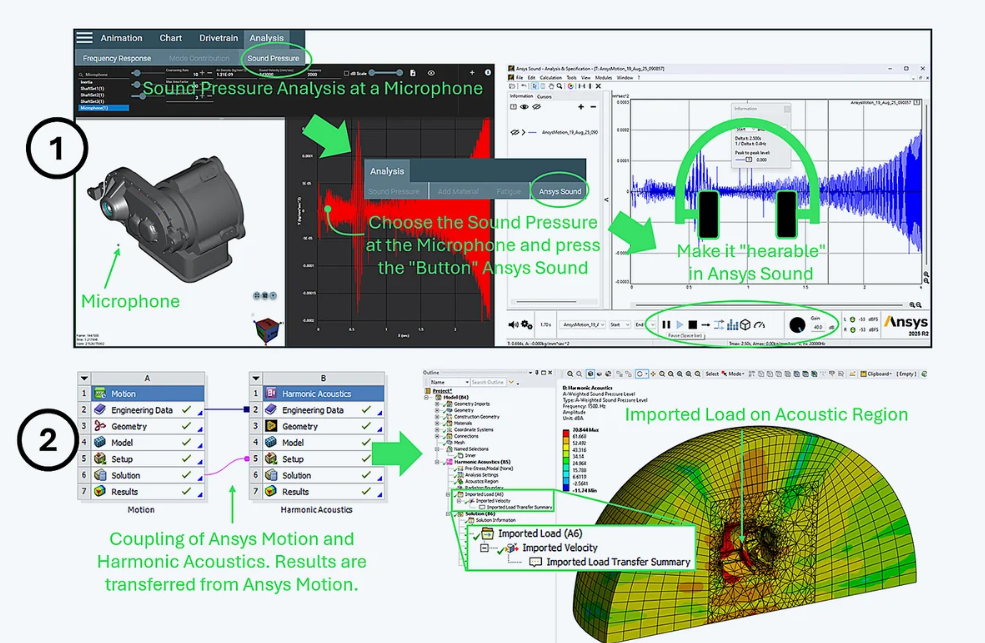Select the Sound Pressure sub-tab
The height and width of the screenshot is (643, 985).
coord(273,58)
